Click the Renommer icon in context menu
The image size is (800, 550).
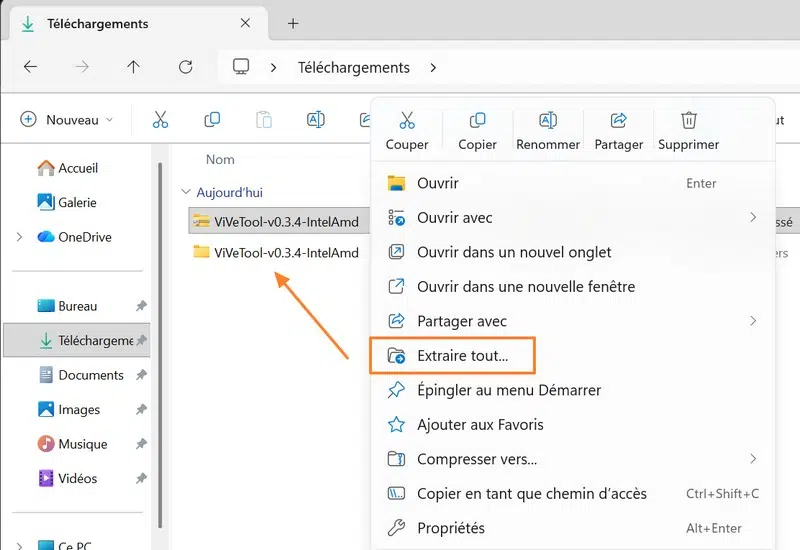point(548,121)
